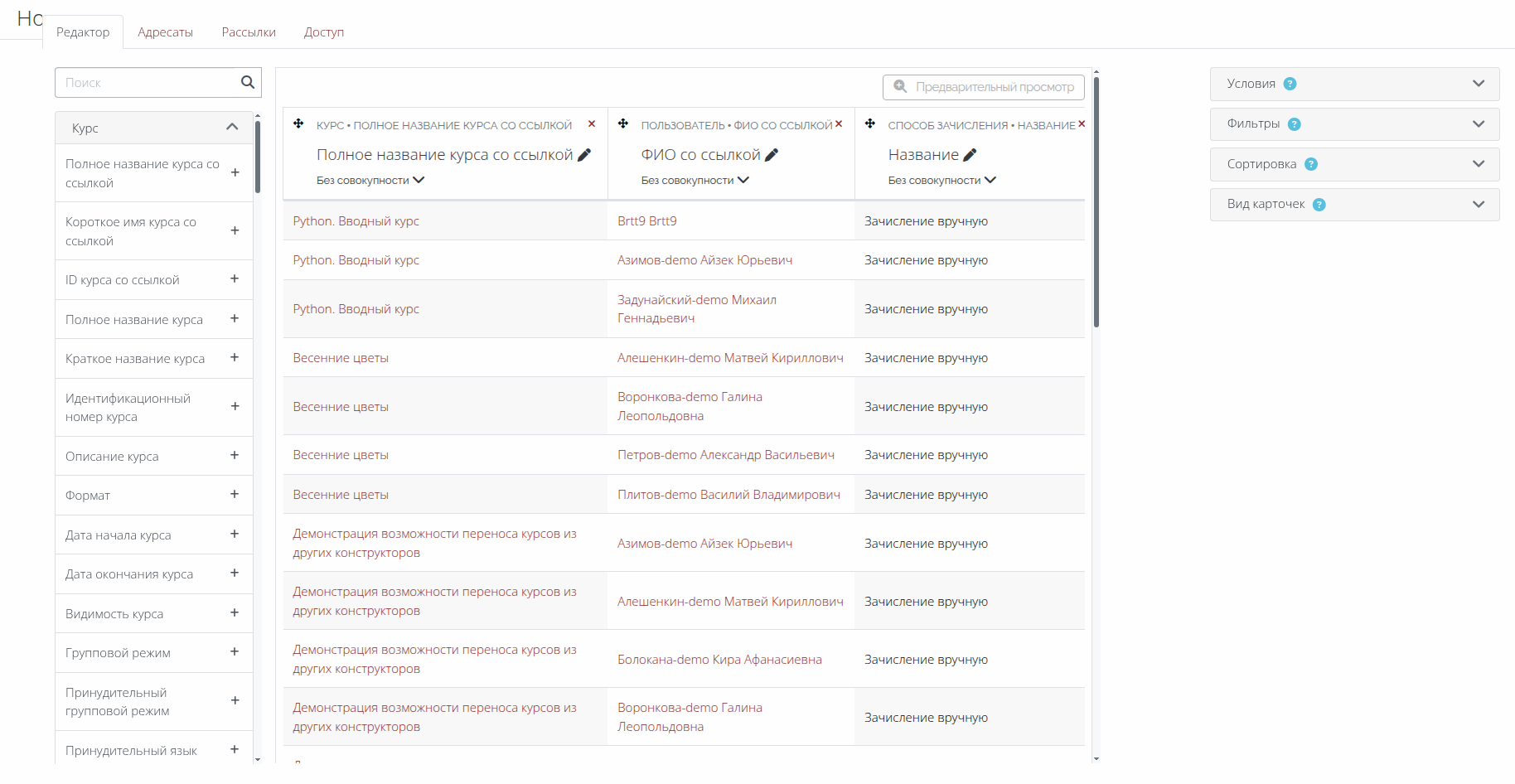The image size is (1515, 784).
Task: Edit 'Название' column title pencil icon
Action: pos(970,155)
